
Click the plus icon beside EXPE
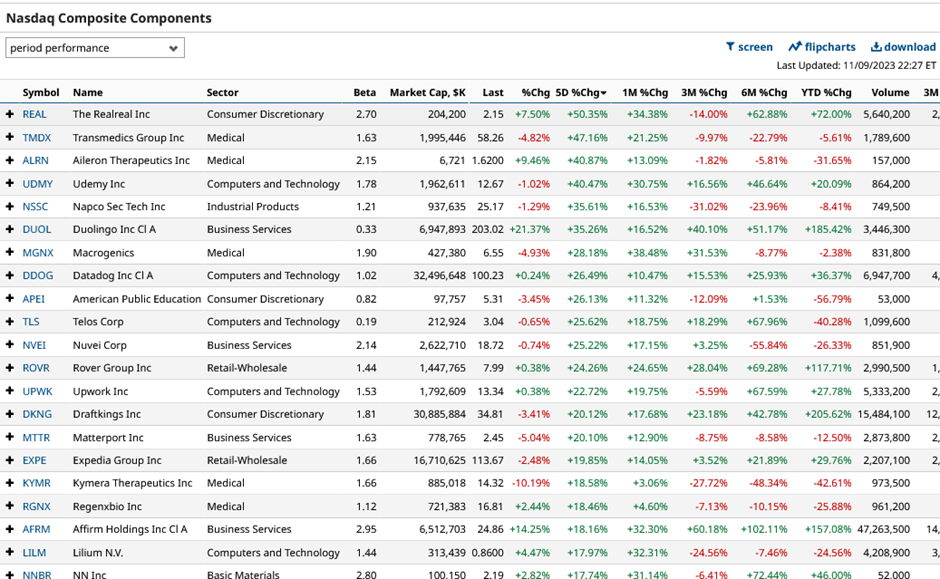coord(10,460)
